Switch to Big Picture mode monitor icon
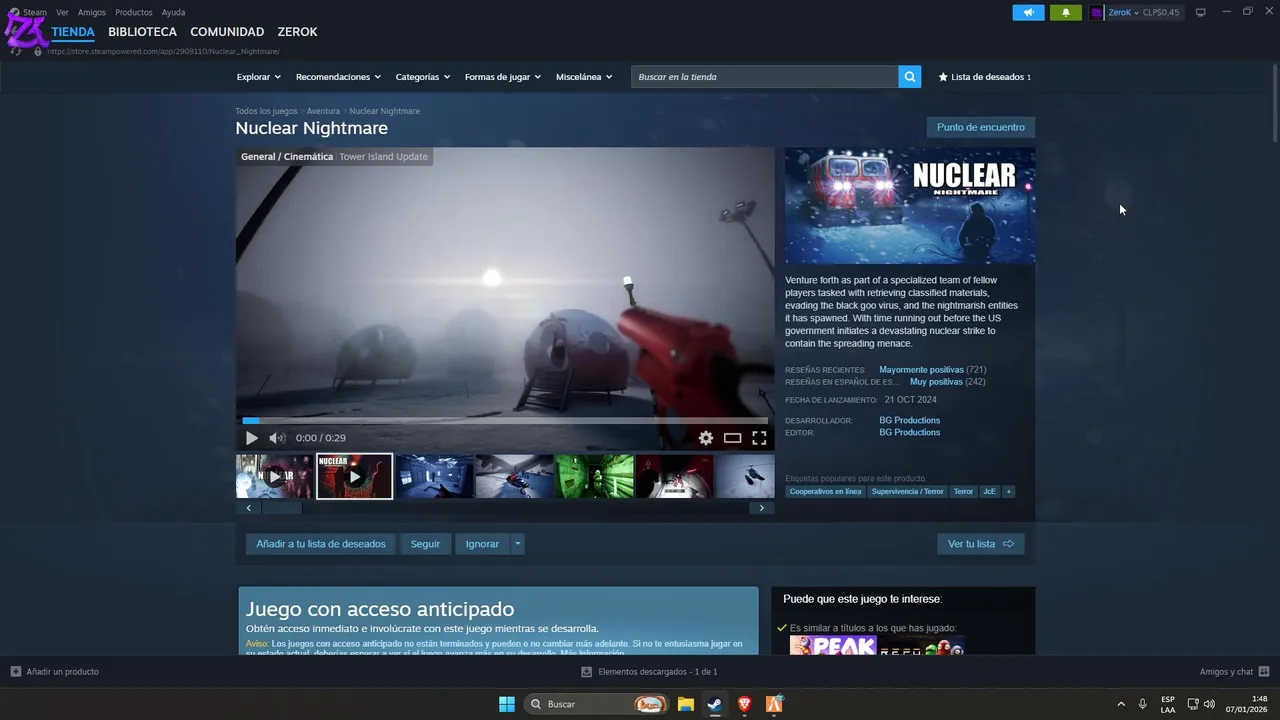The height and width of the screenshot is (720, 1280). coord(1200,12)
